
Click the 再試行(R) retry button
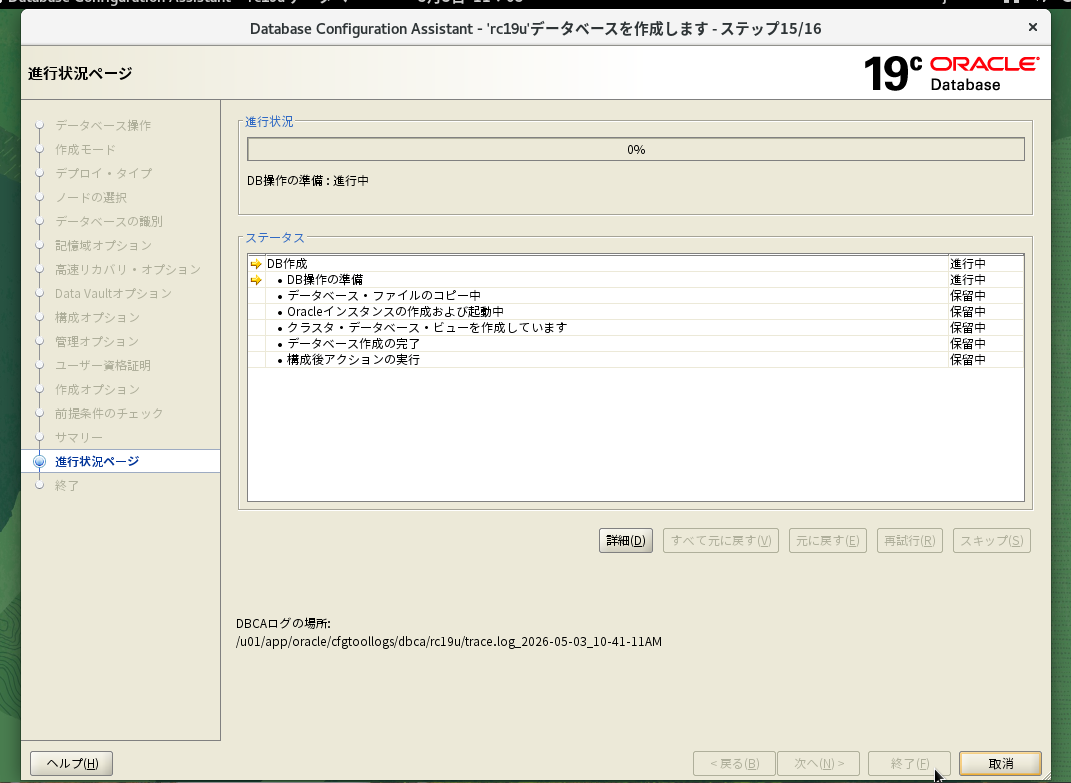click(x=910, y=540)
